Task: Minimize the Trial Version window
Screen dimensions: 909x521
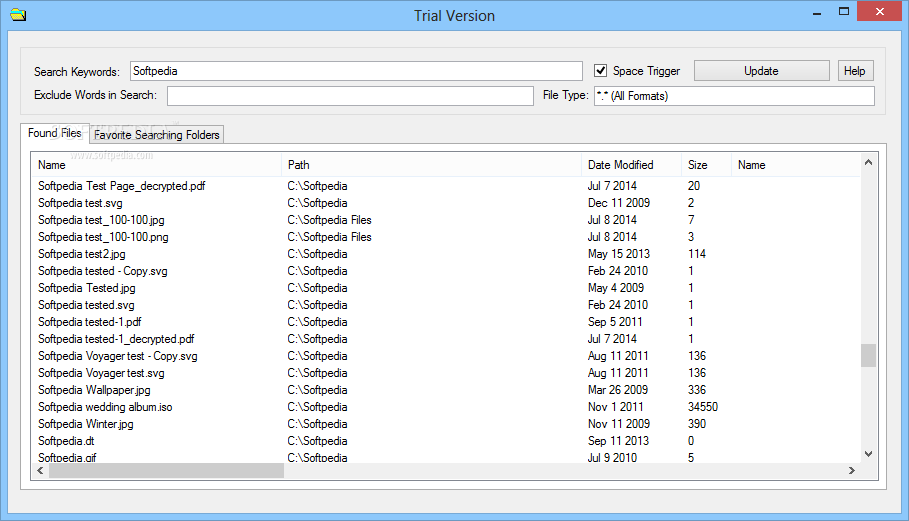Action: pos(817,12)
